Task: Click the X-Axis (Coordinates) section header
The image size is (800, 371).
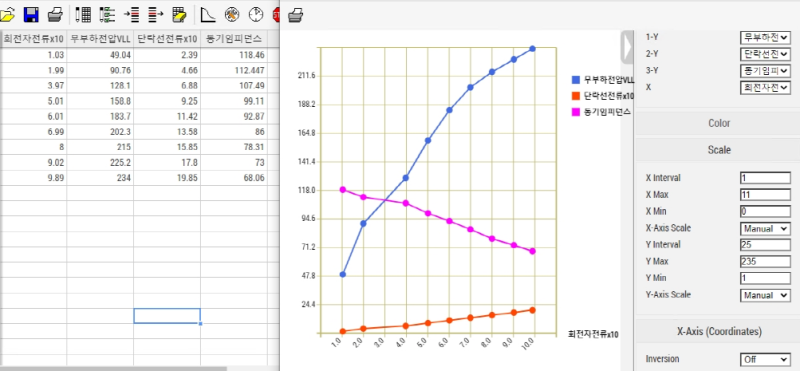Action: click(x=718, y=331)
